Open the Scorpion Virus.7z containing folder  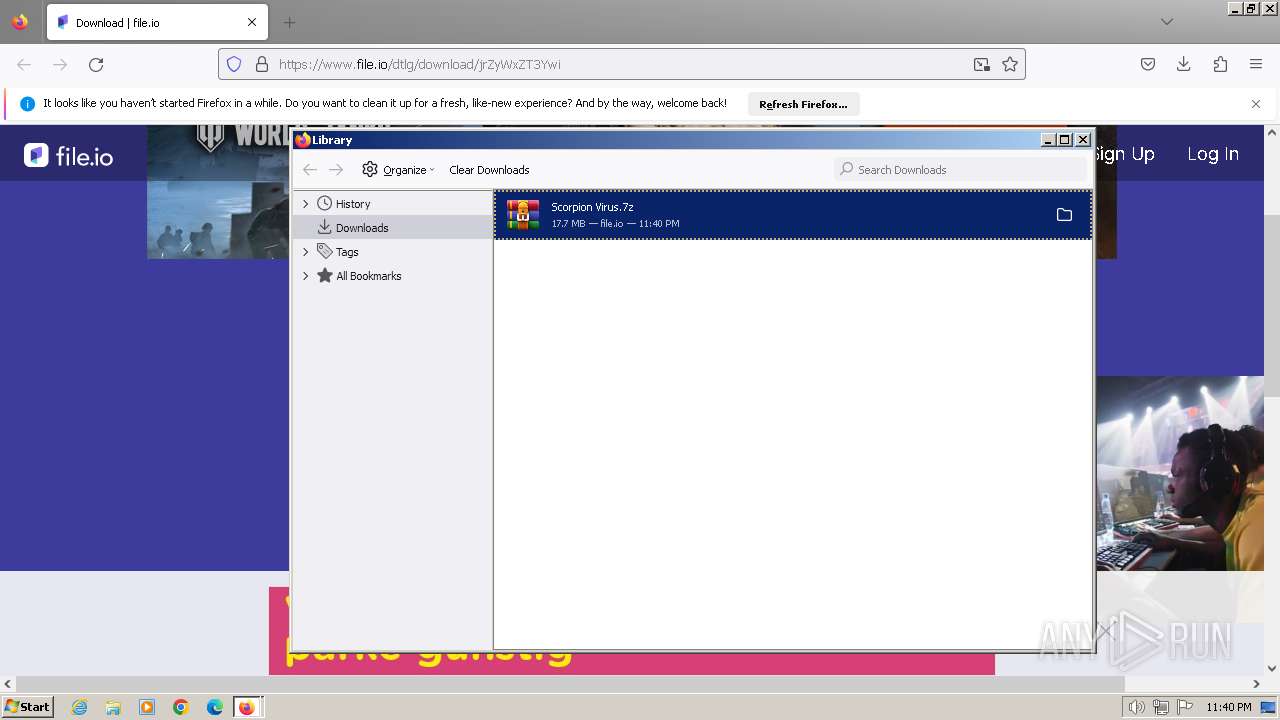click(x=1064, y=215)
